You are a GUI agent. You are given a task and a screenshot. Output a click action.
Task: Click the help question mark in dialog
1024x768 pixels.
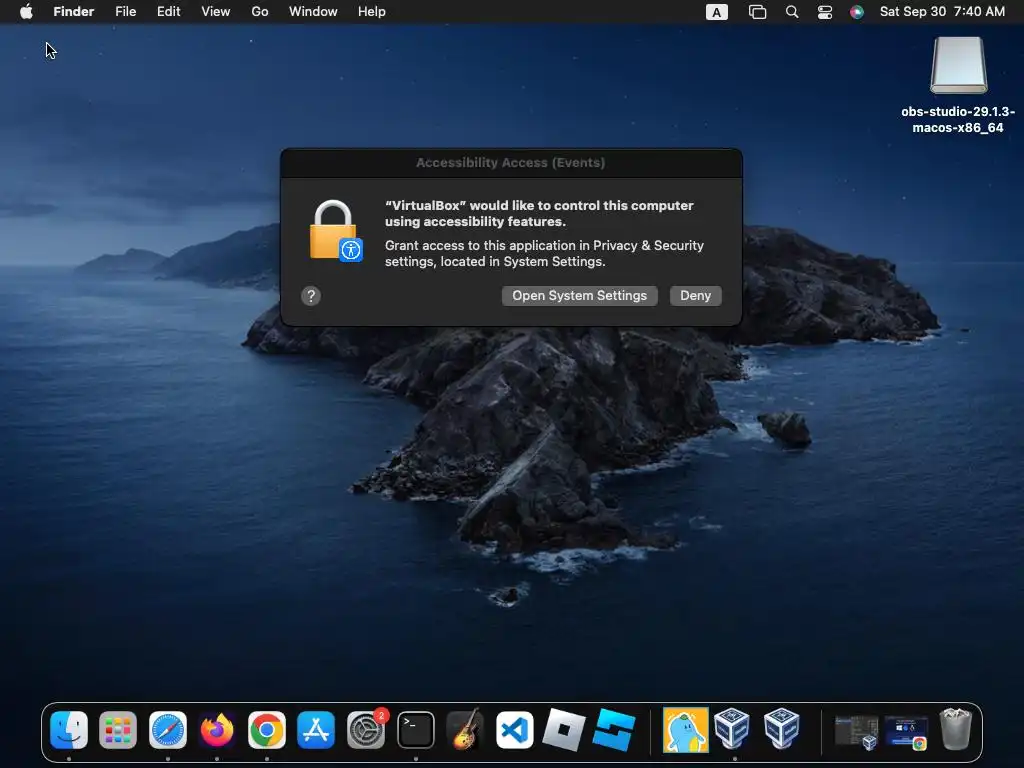[311, 296]
